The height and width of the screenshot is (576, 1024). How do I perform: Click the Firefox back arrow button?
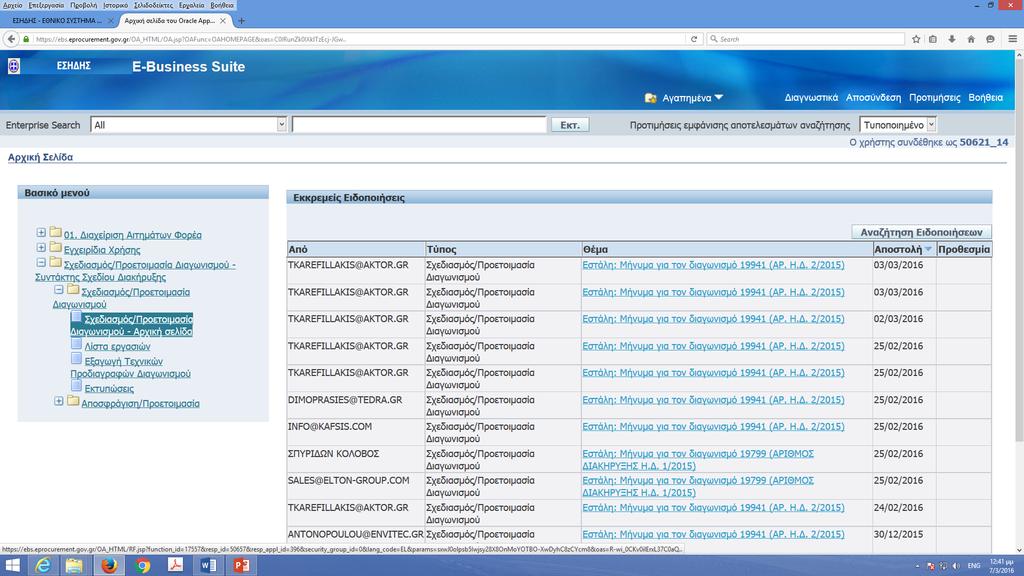pyautogui.click(x=11, y=39)
